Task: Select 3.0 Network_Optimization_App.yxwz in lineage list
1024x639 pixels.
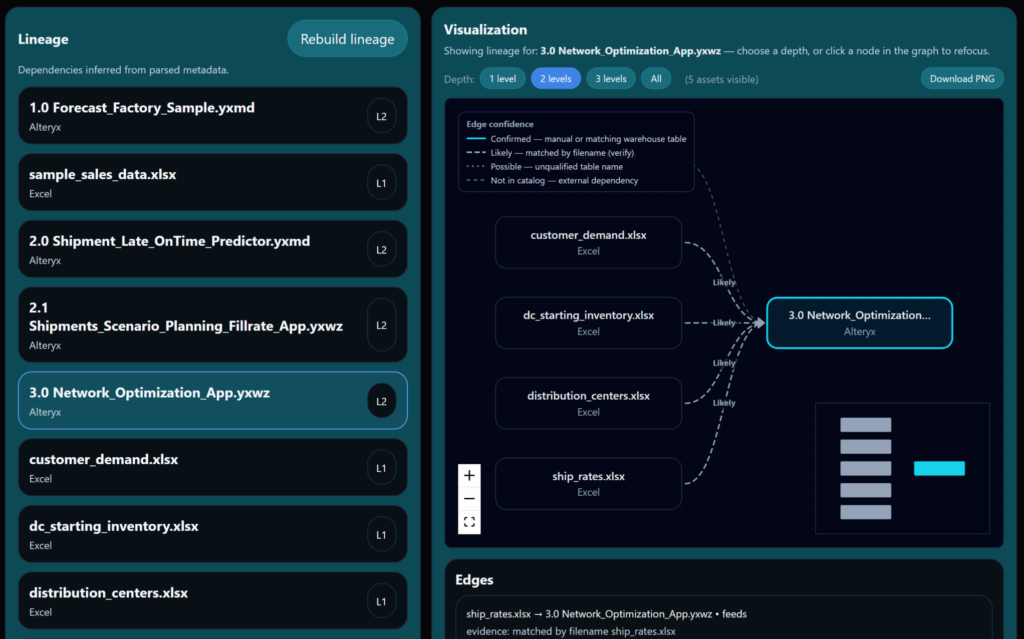Action: click(x=213, y=401)
